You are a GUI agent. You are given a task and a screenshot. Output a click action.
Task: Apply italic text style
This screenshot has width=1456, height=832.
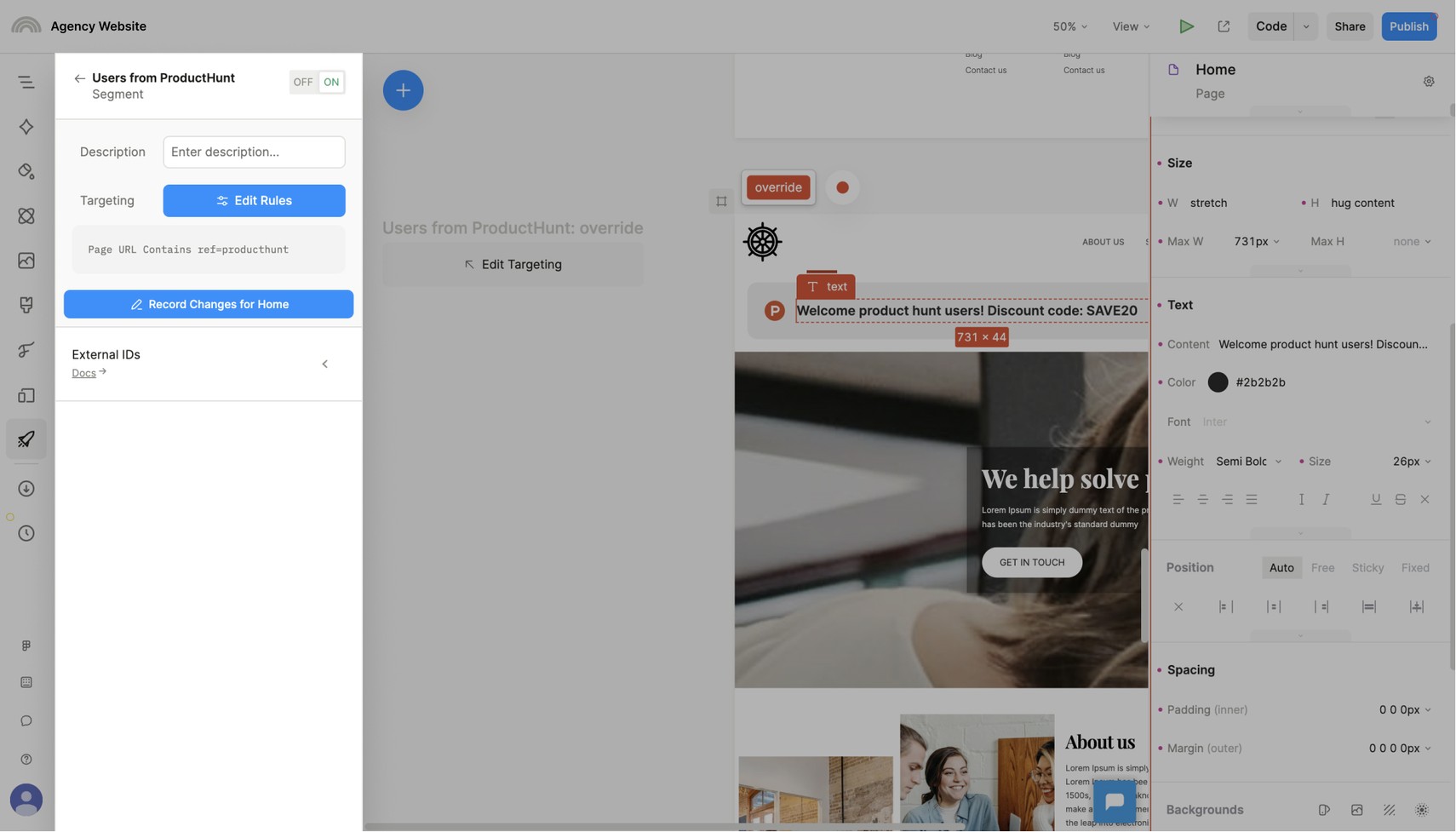pos(1326,500)
